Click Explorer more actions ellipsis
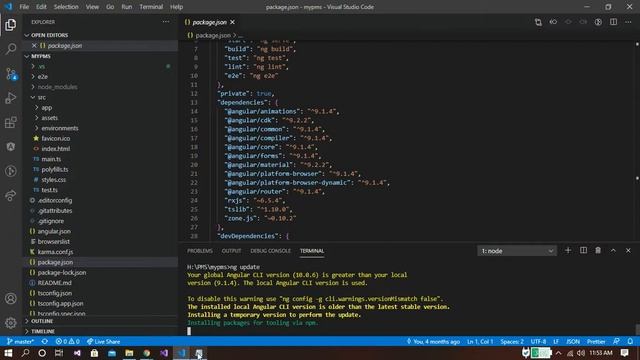 click(166, 22)
